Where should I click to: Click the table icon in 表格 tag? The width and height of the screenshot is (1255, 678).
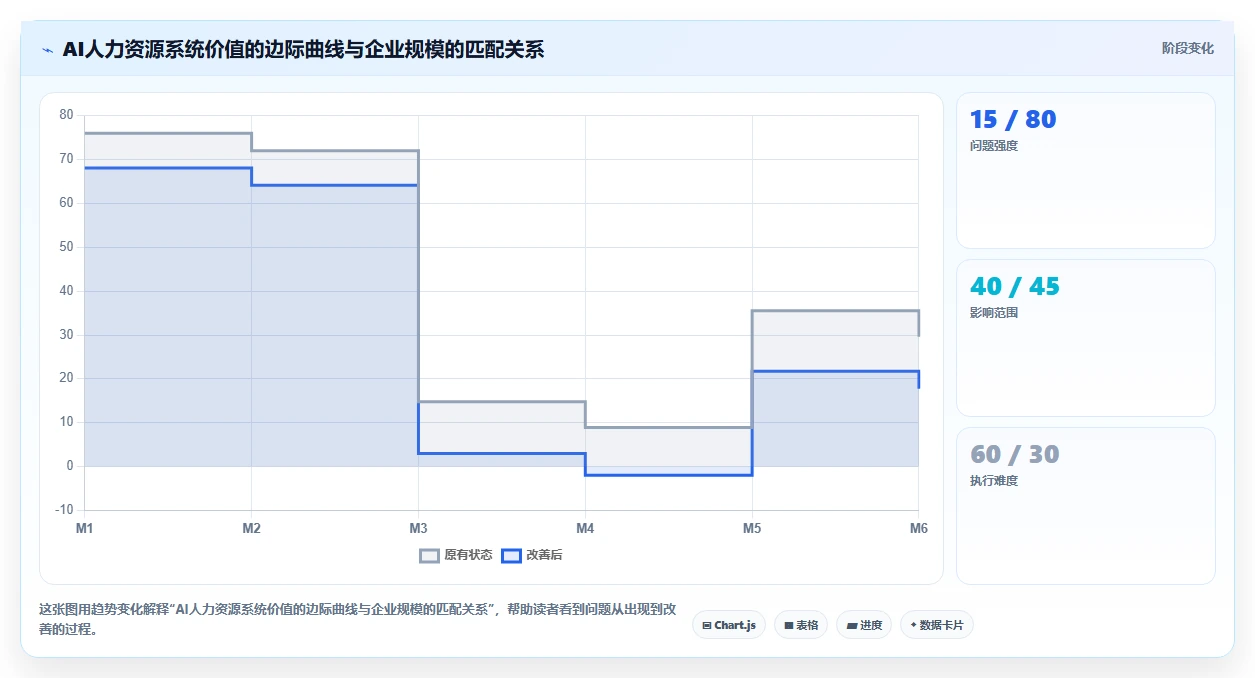click(788, 626)
